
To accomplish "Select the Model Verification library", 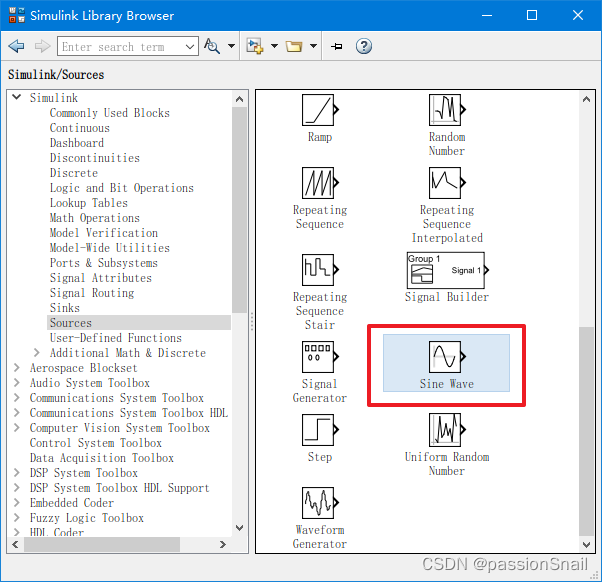I will coord(104,233).
